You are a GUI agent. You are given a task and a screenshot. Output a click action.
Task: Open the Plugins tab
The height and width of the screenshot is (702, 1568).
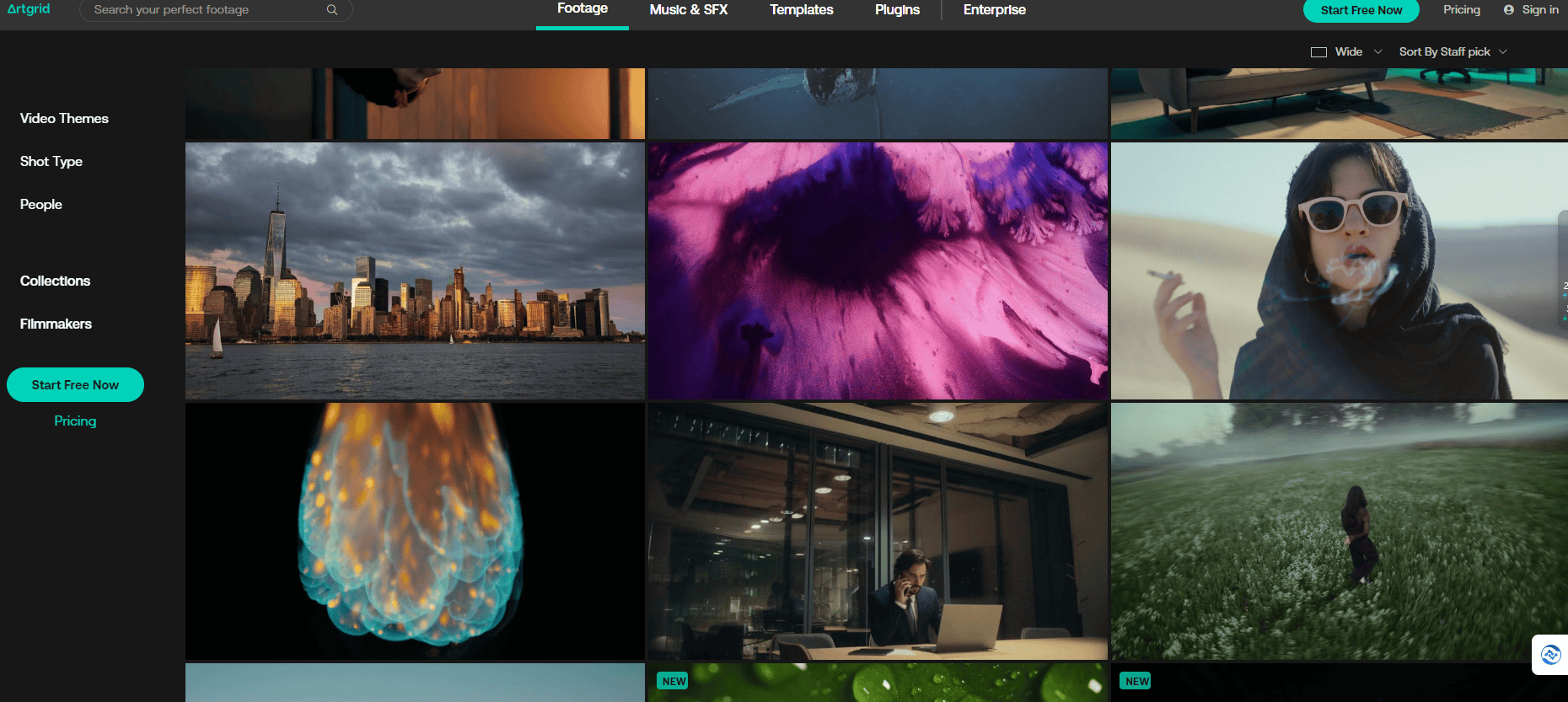897,10
